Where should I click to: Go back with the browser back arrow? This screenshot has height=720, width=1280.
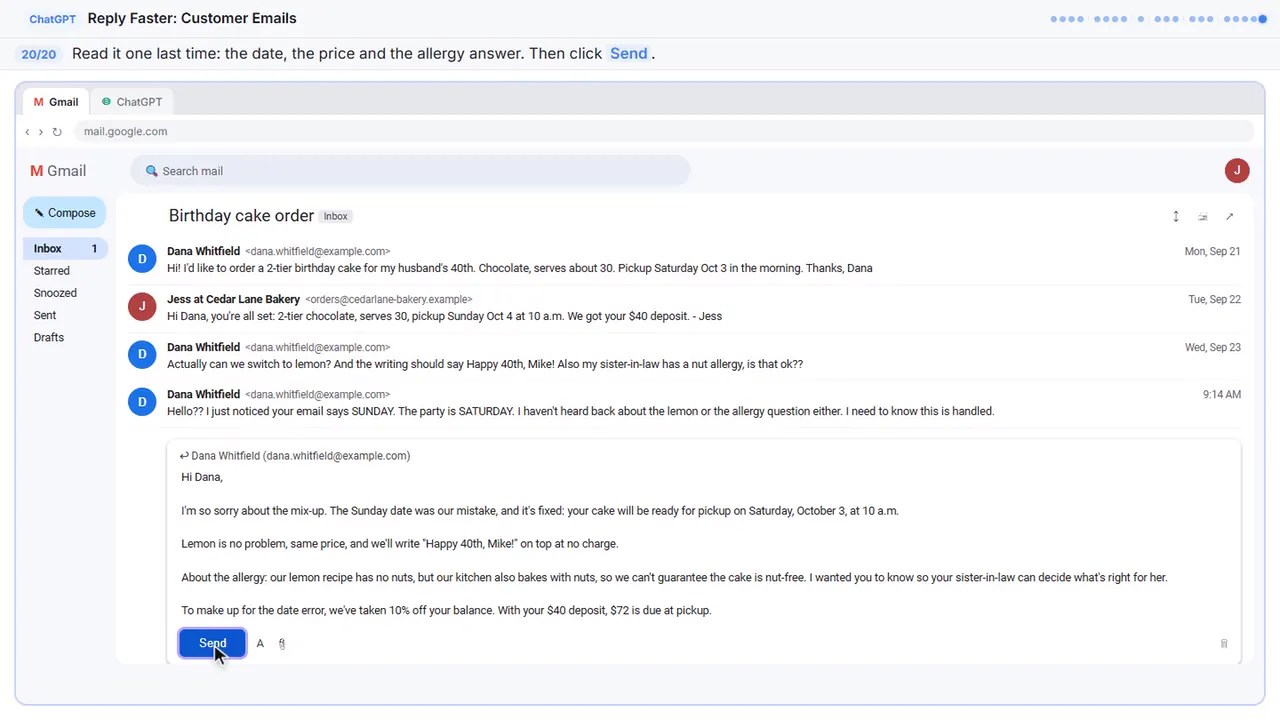(x=27, y=132)
